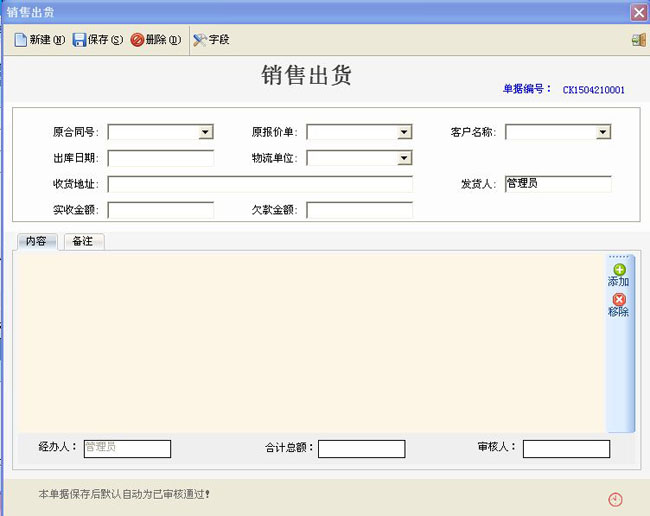Click the red clock icon at the bottom right

615,499
